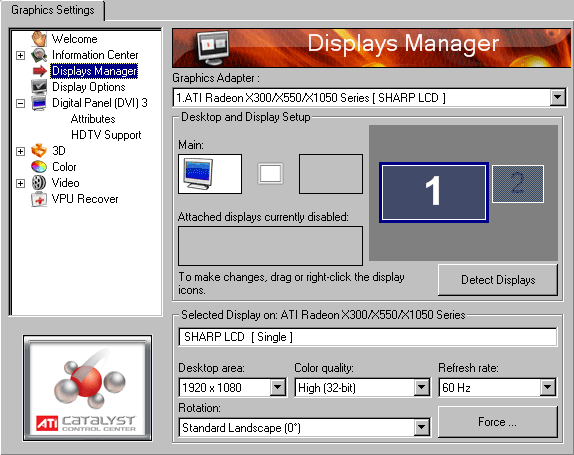
Task: Open HDTV Support tree item
Action: (x=106, y=135)
